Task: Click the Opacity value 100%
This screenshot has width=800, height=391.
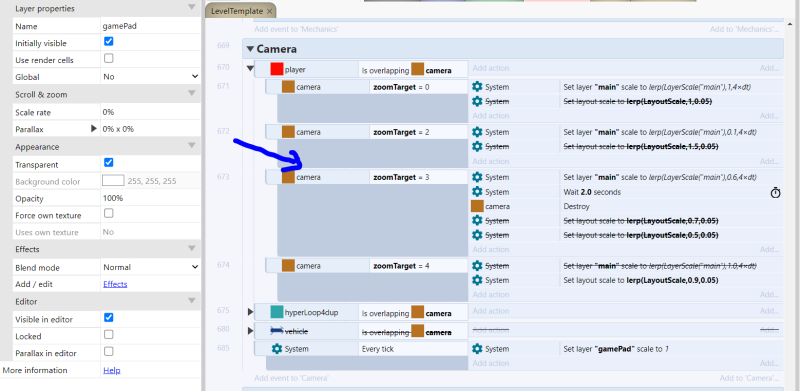Action: click(x=150, y=199)
